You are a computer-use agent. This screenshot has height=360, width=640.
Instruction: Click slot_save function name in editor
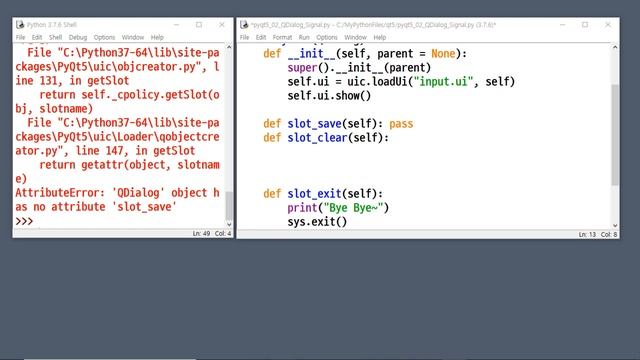point(314,124)
